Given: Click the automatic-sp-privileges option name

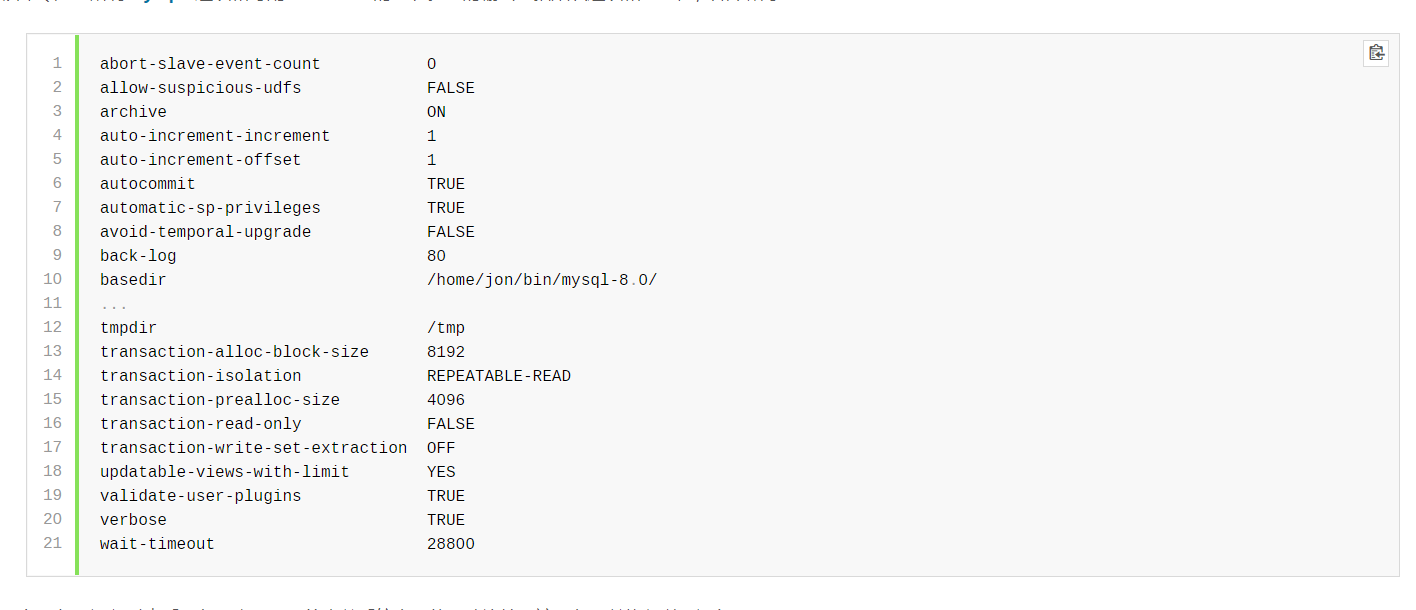Looking at the screenshot, I should click(x=210, y=208).
